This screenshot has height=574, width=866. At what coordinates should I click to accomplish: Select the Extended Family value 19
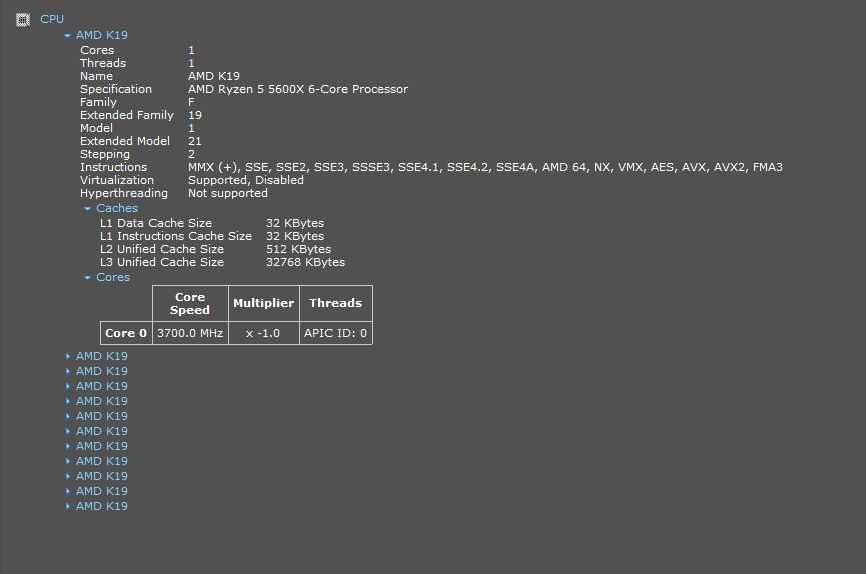195,115
